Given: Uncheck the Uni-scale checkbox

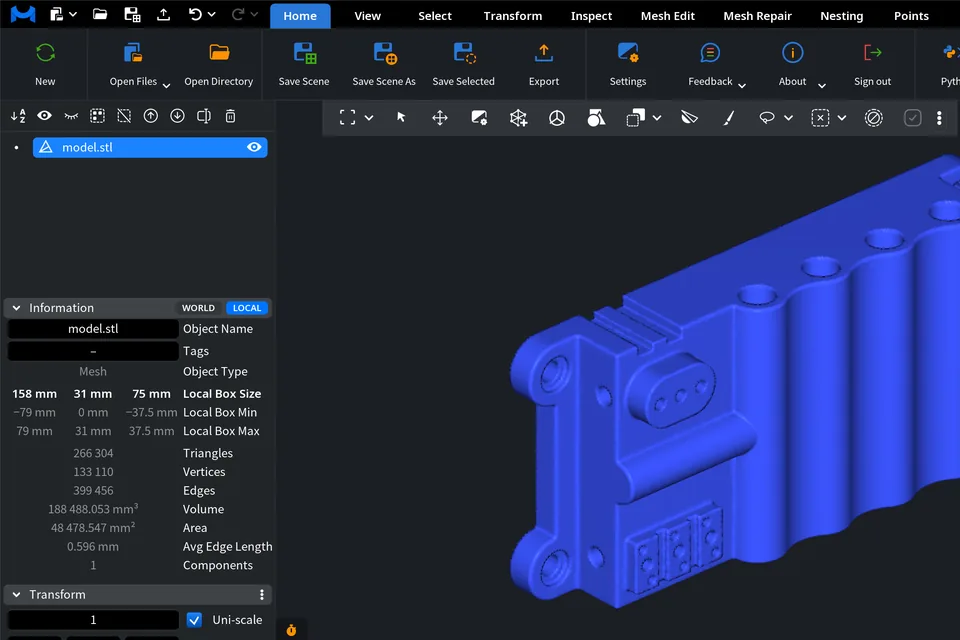Looking at the screenshot, I should [194, 620].
